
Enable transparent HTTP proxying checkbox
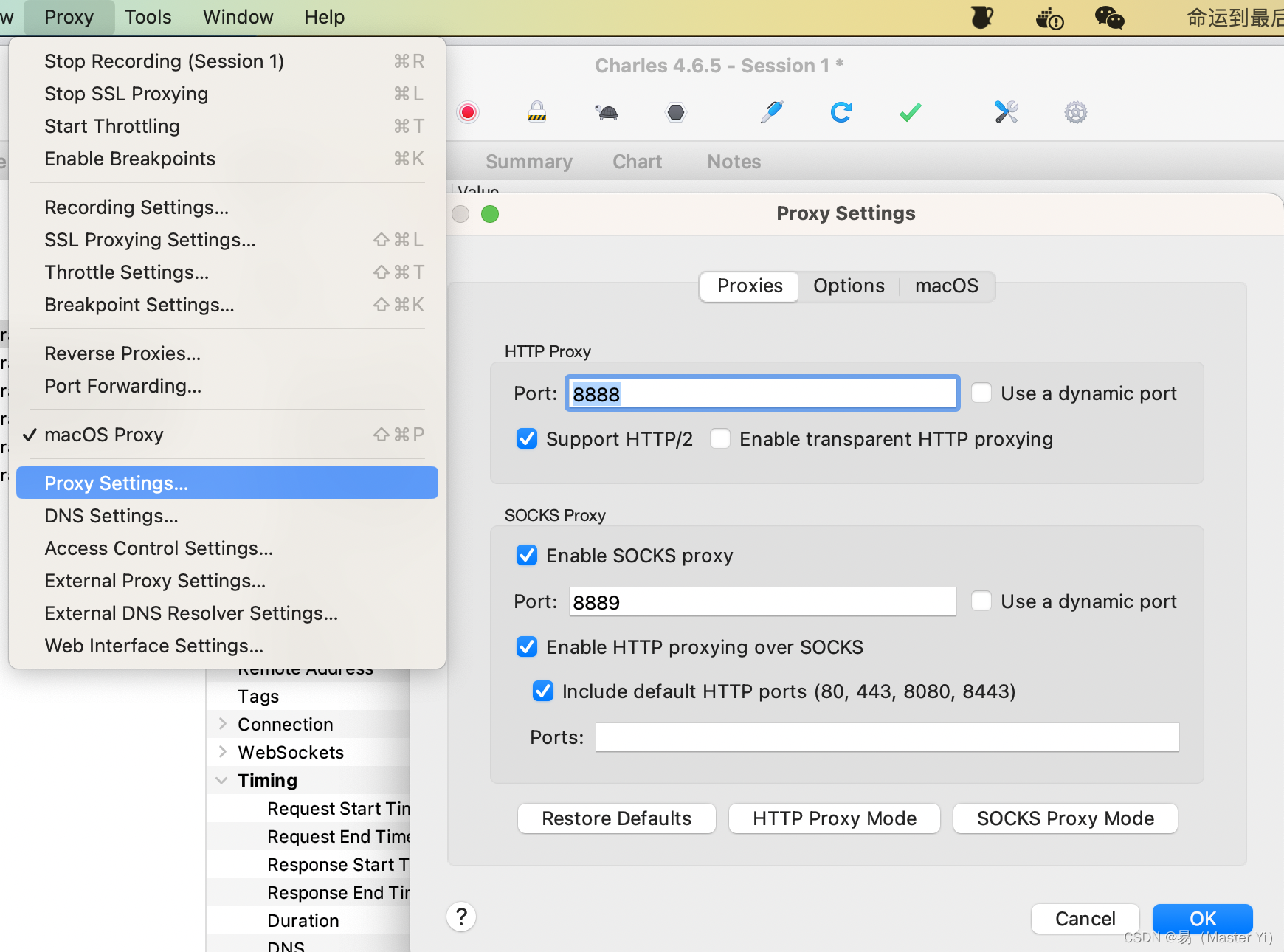(x=720, y=438)
